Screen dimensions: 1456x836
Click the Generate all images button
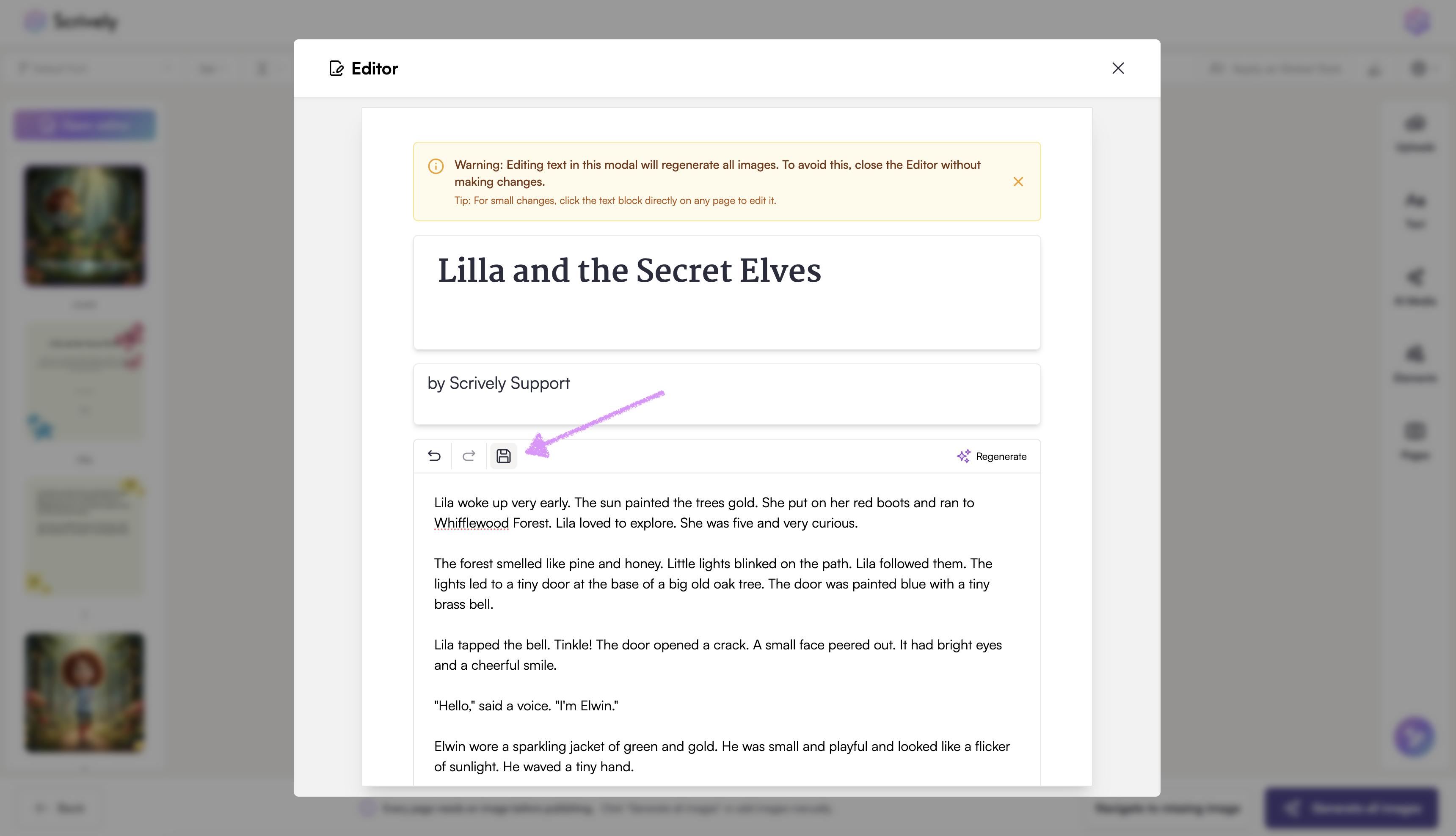1351,808
